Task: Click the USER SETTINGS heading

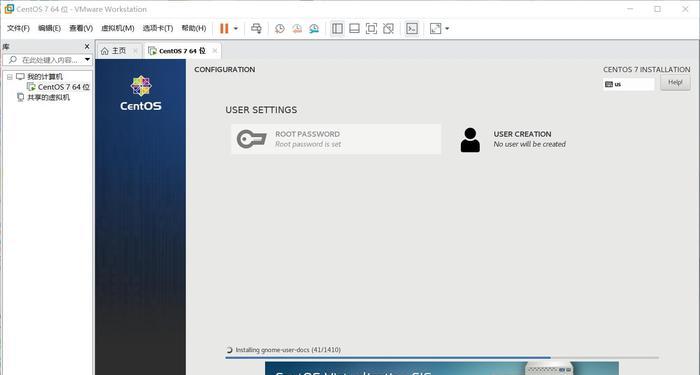Action: tap(261, 110)
